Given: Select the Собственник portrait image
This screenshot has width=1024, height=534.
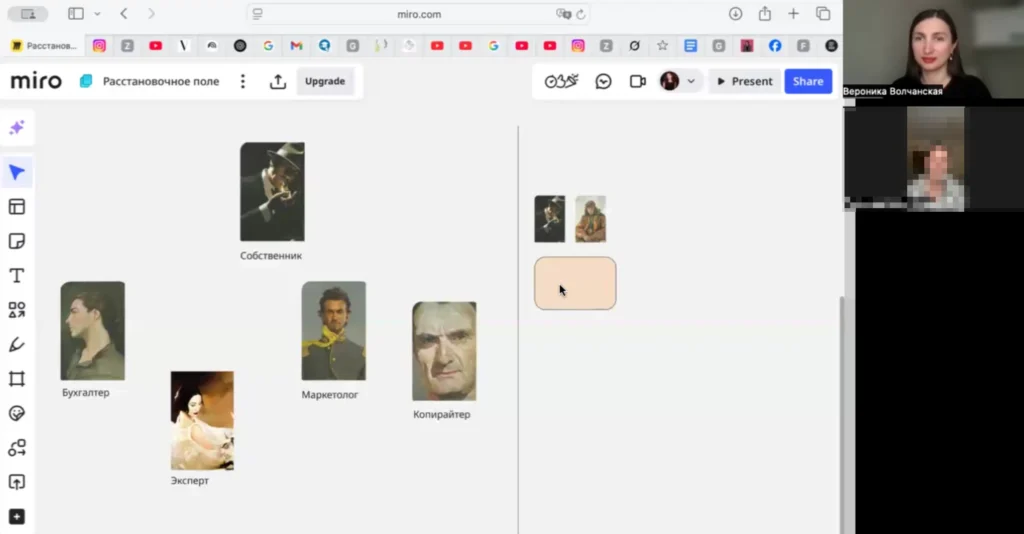Looking at the screenshot, I should point(272,192).
